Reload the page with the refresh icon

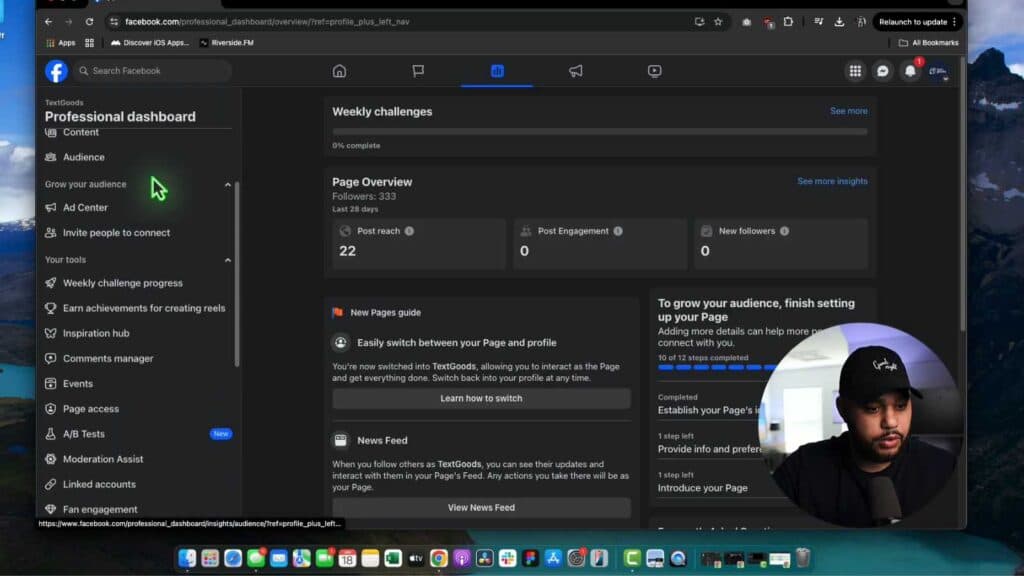pyautogui.click(x=89, y=22)
